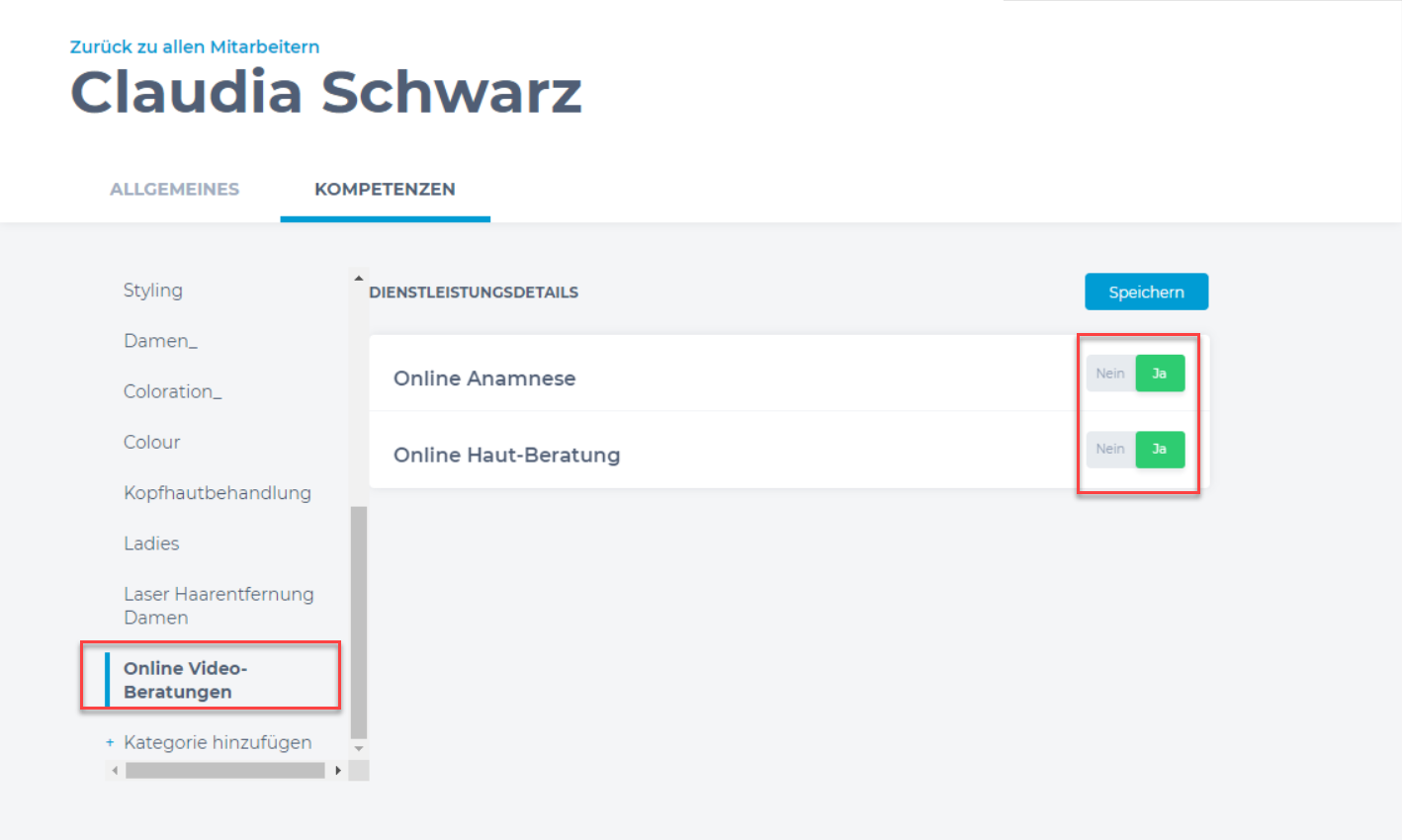Click the plus icon beside Kategorie hinzufügen

coord(110,742)
